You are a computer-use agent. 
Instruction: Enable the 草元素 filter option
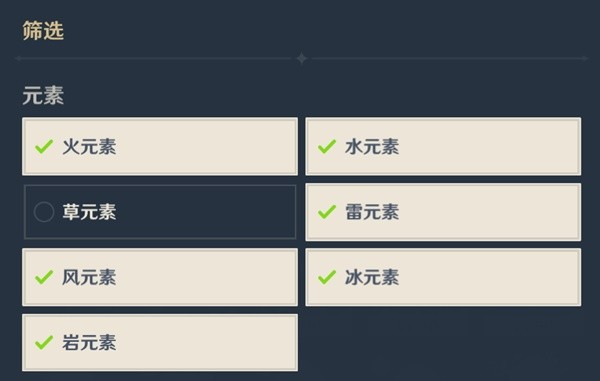coord(160,212)
